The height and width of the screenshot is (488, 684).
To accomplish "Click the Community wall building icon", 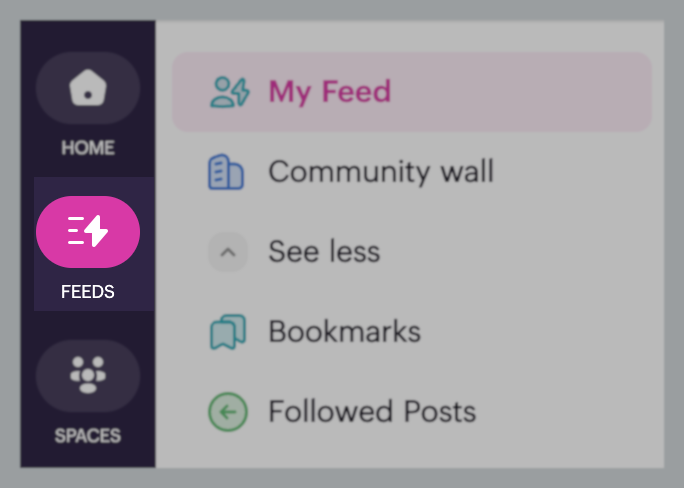I will [226, 172].
